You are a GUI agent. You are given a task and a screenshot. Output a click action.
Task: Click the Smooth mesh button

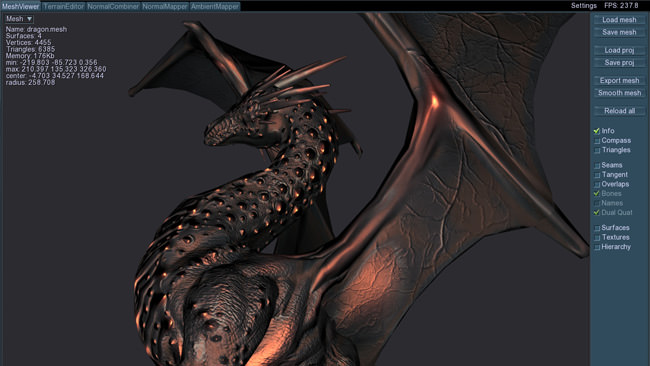(x=619, y=93)
